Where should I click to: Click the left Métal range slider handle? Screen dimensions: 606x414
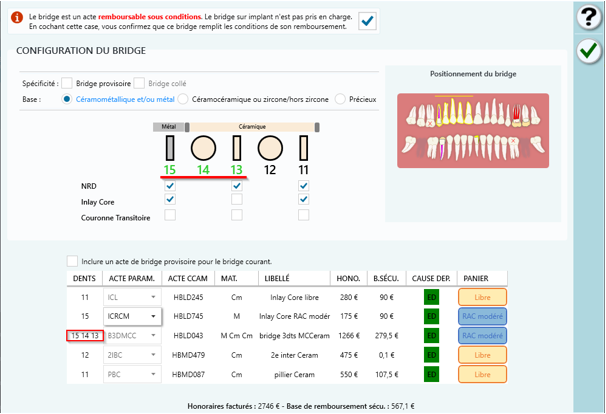187,127
